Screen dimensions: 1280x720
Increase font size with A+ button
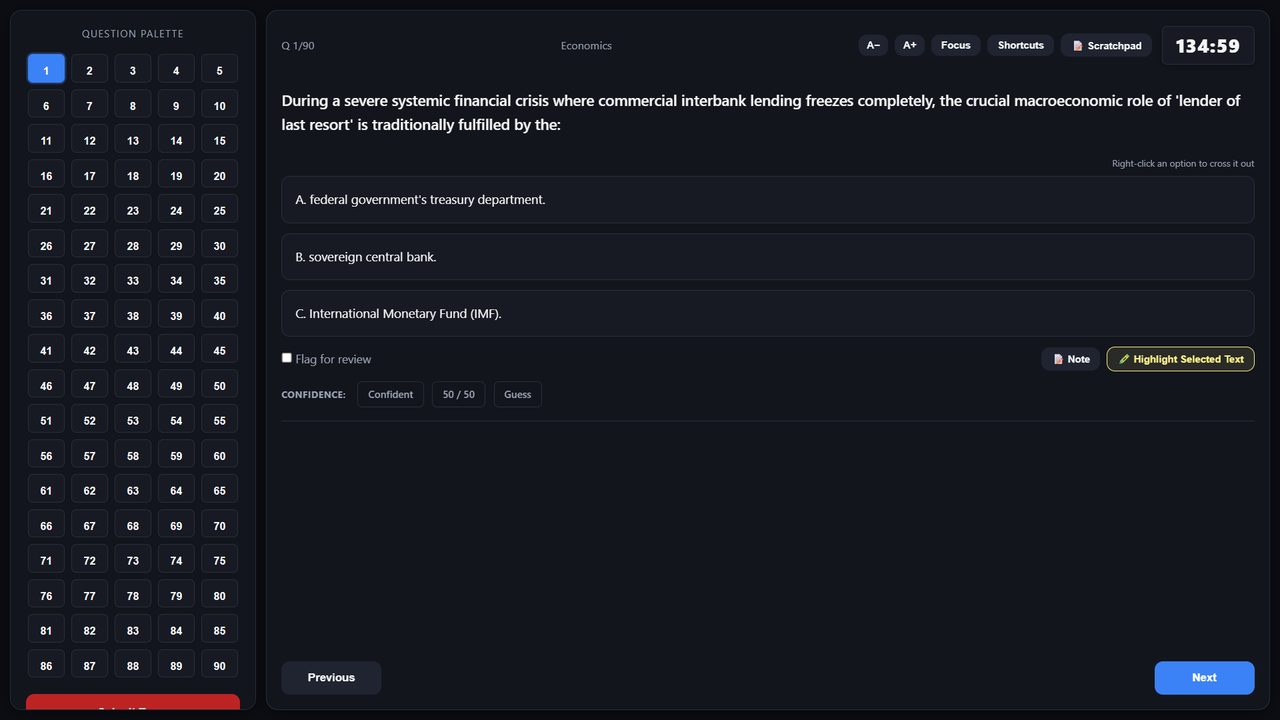[909, 45]
